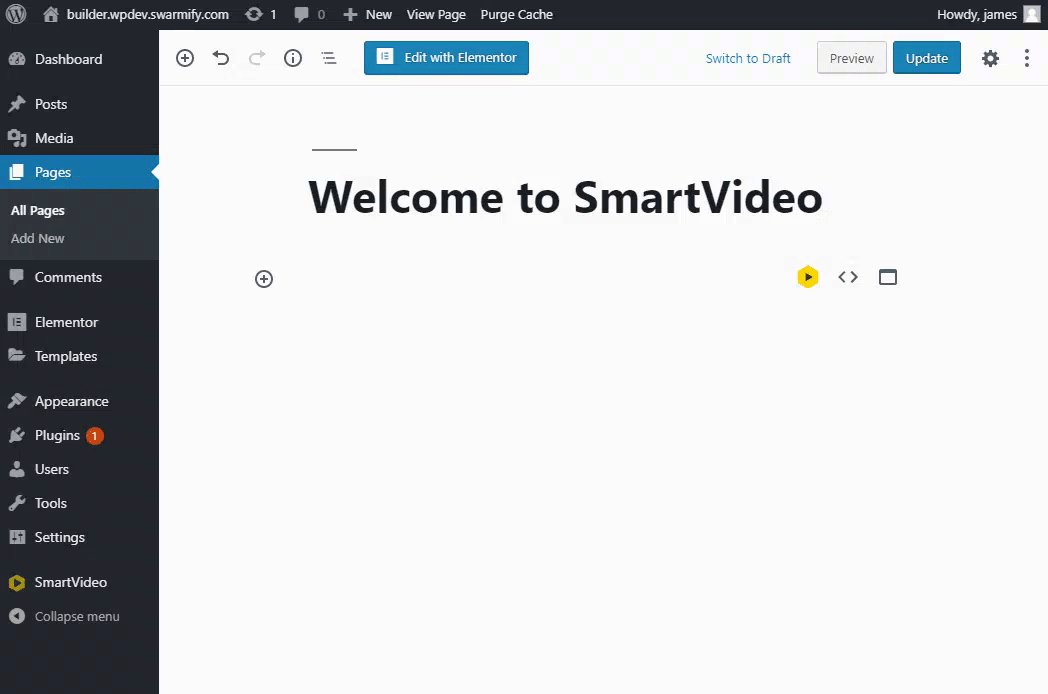Open Elementor sidebar menu
Screen dimensions: 1048x694
pyautogui.click(x=79, y=322)
